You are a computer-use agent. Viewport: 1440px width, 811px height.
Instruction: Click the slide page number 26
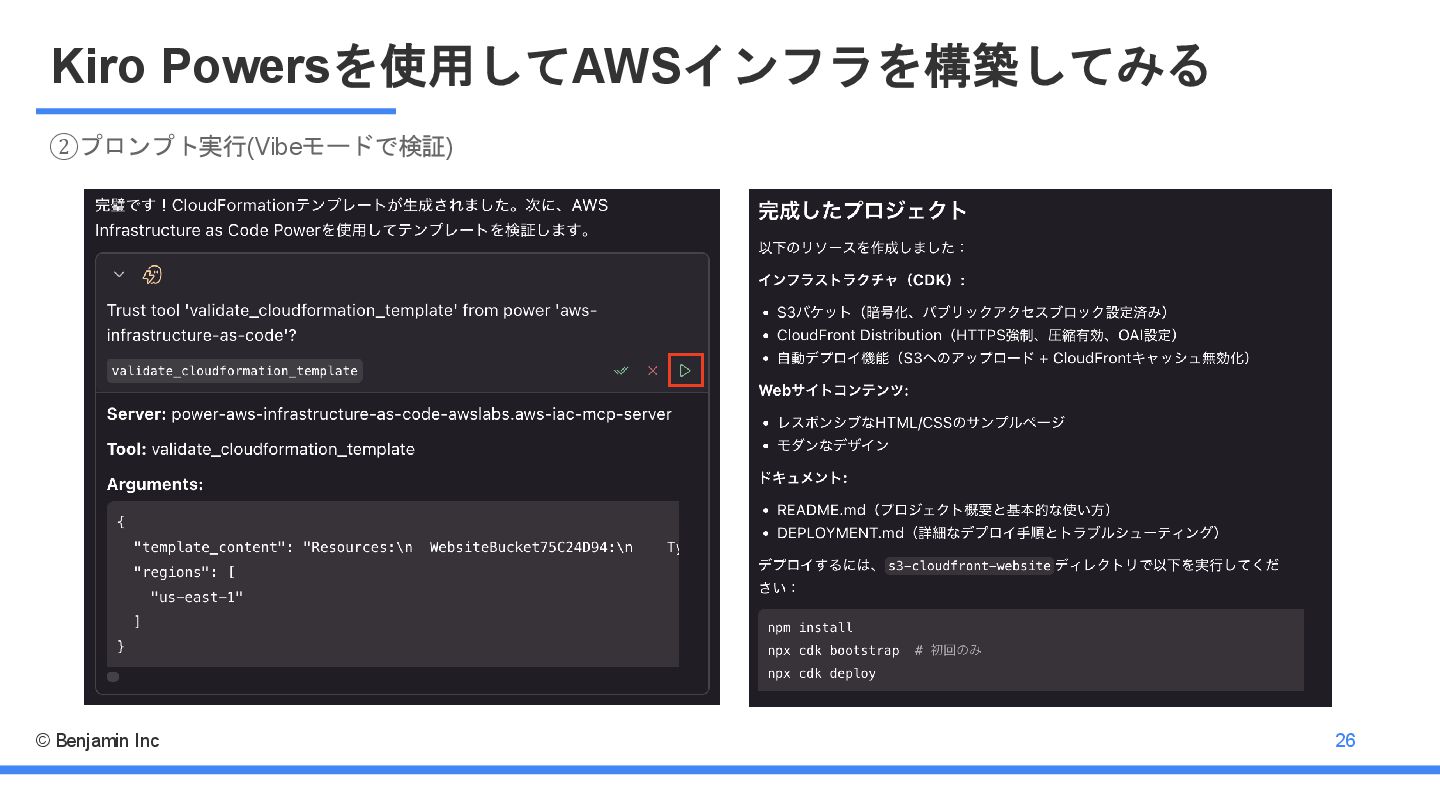click(x=1345, y=741)
